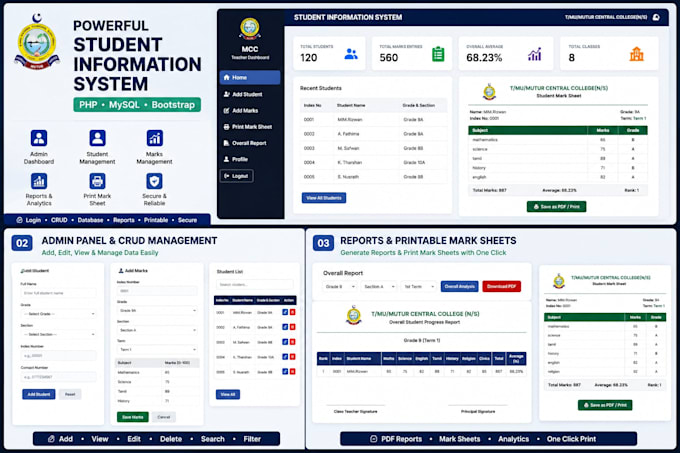Click the Total Students people icon
The width and height of the screenshot is (680, 453).
pyautogui.click(x=351, y=54)
